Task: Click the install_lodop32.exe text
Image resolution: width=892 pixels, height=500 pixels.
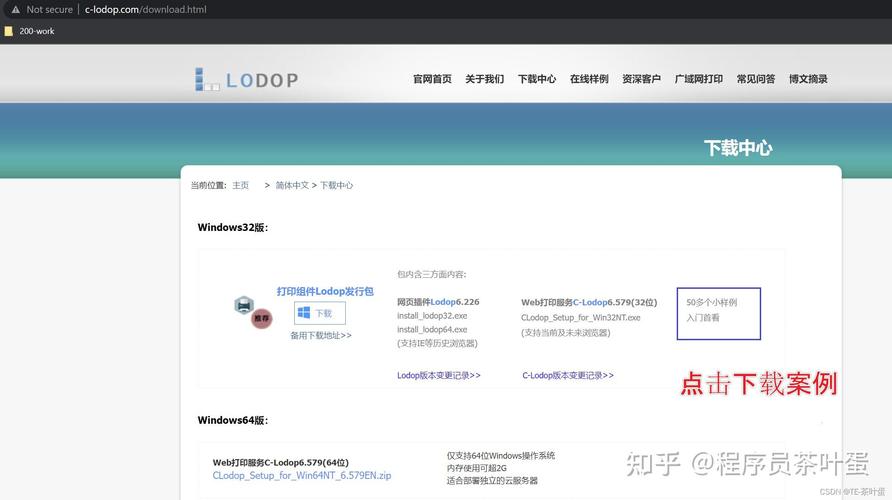Action: coord(432,316)
